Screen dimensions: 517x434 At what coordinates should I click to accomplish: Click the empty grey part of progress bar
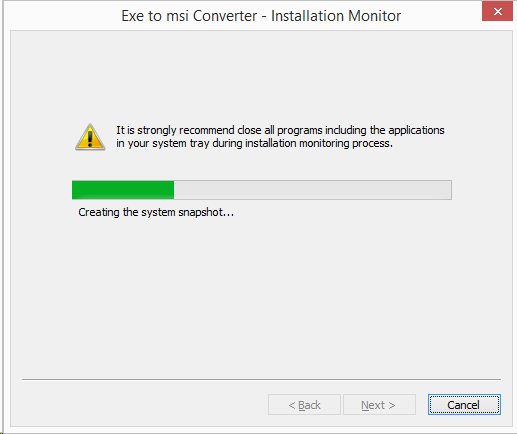(313, 190)
